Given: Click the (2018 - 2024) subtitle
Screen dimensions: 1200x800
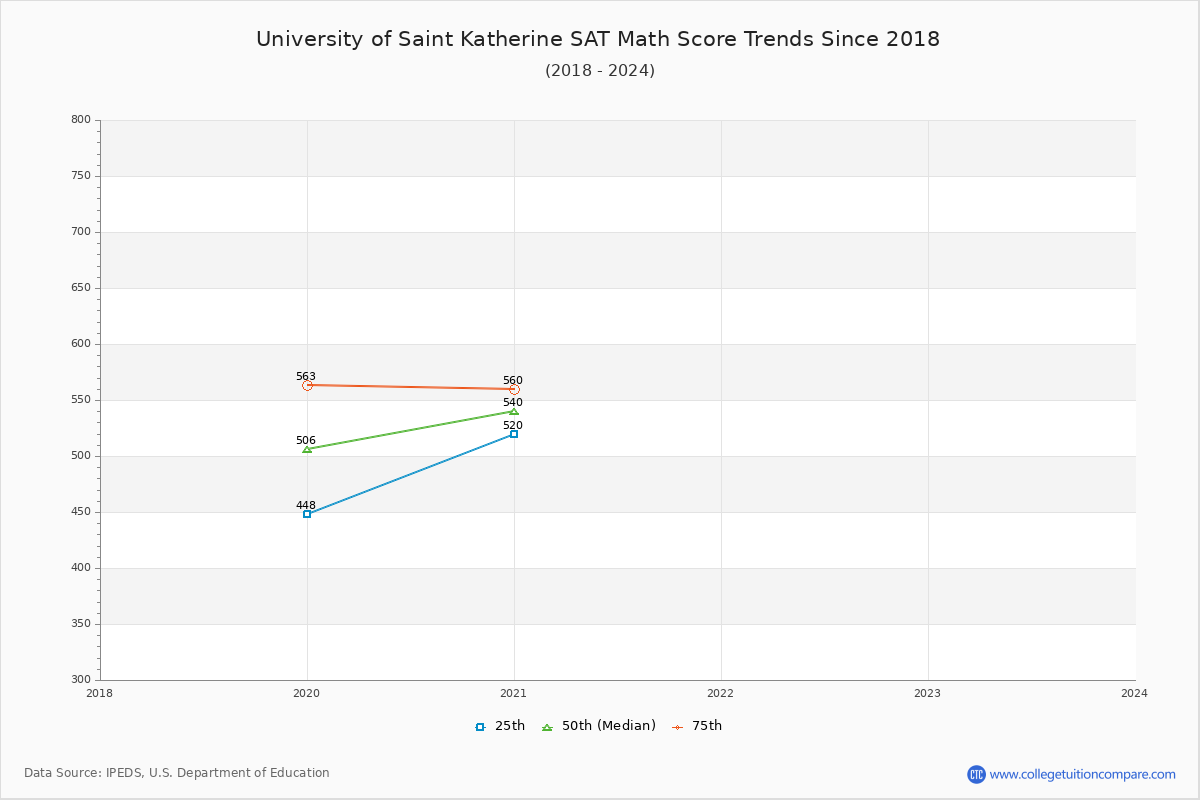Looking at the screenshot, I should tap(600, 71).
